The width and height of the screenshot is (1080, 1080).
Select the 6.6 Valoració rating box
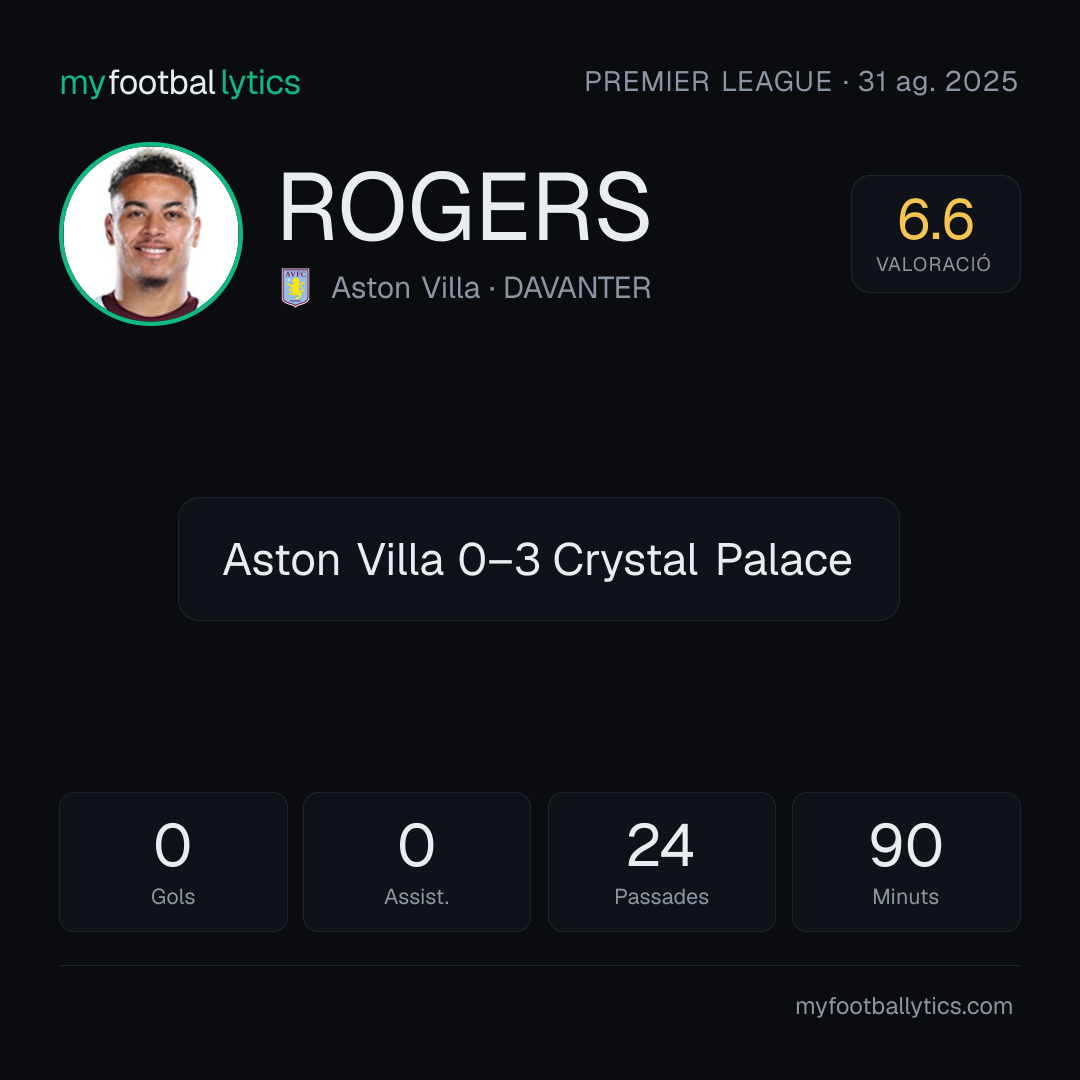[x=935, y=233]
